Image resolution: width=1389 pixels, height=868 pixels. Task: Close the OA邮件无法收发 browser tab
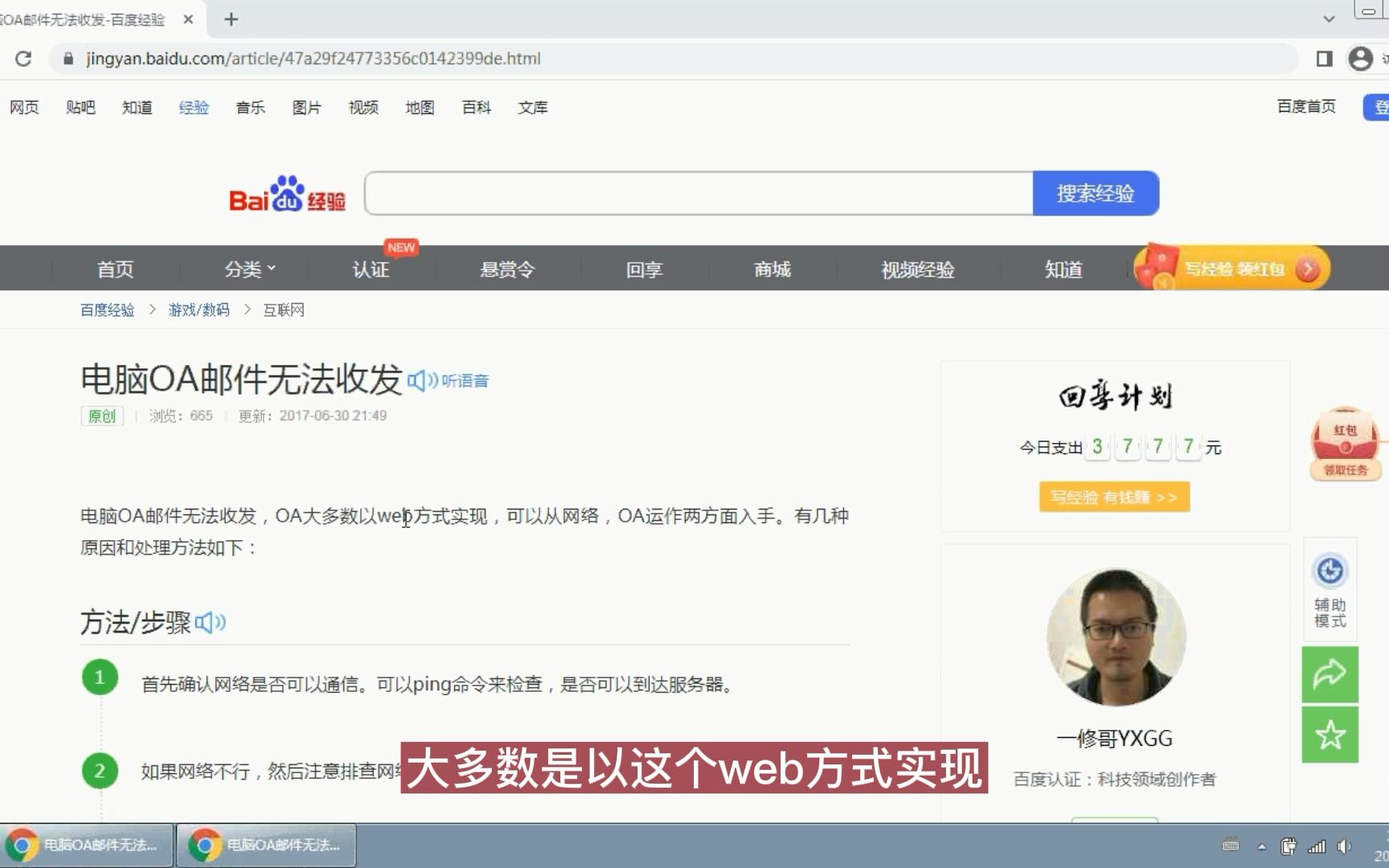188,19
